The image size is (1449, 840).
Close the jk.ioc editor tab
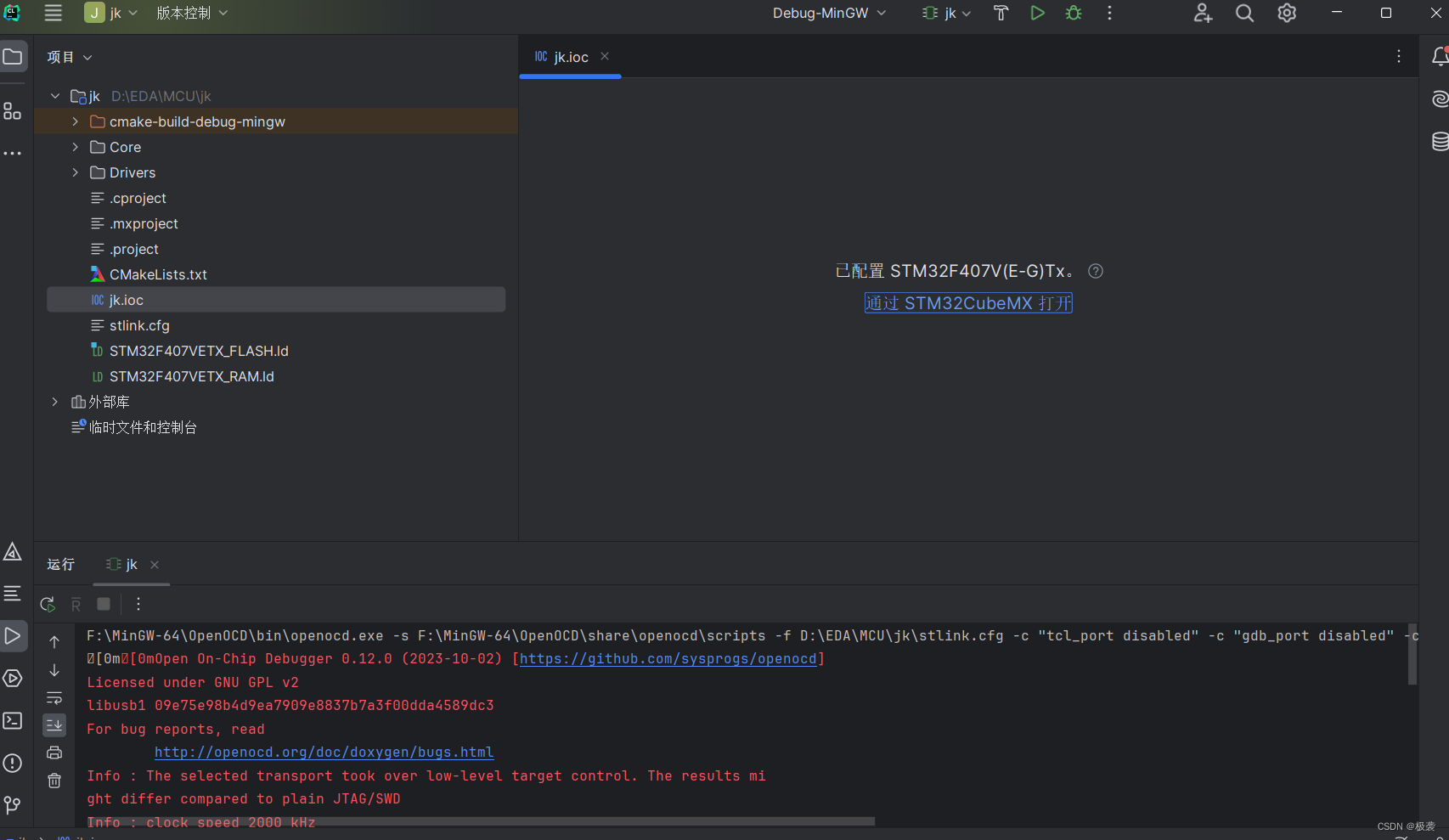pos(605,56)
